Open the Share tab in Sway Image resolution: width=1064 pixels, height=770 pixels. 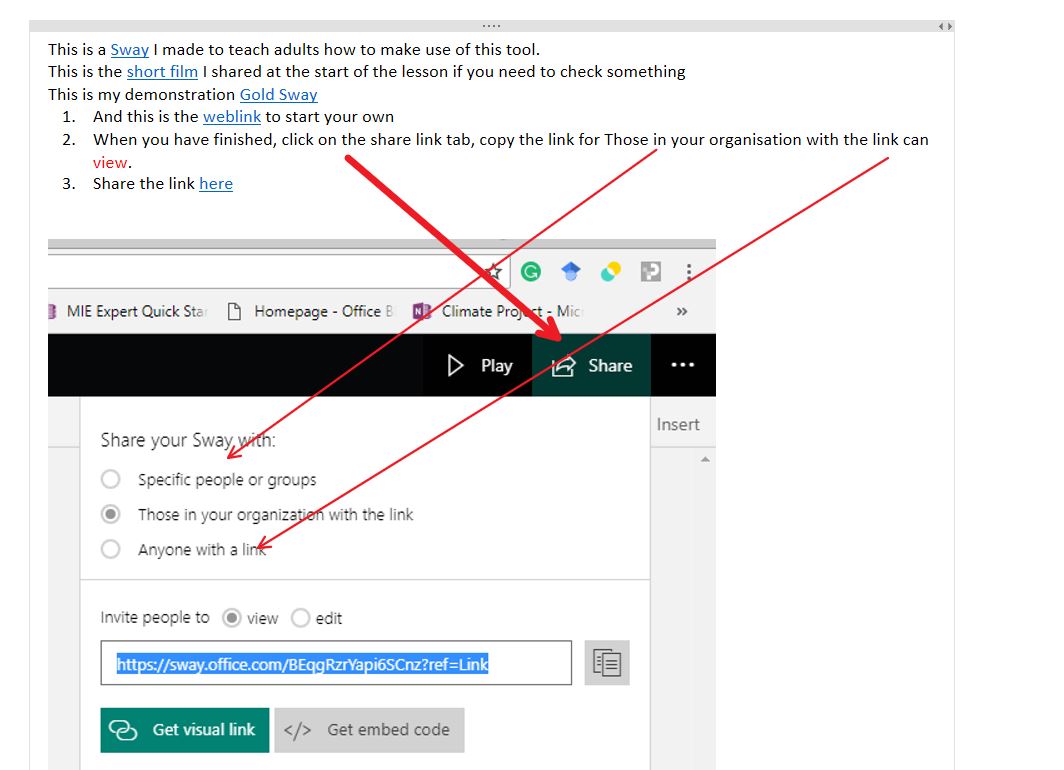tap(591, 365)
